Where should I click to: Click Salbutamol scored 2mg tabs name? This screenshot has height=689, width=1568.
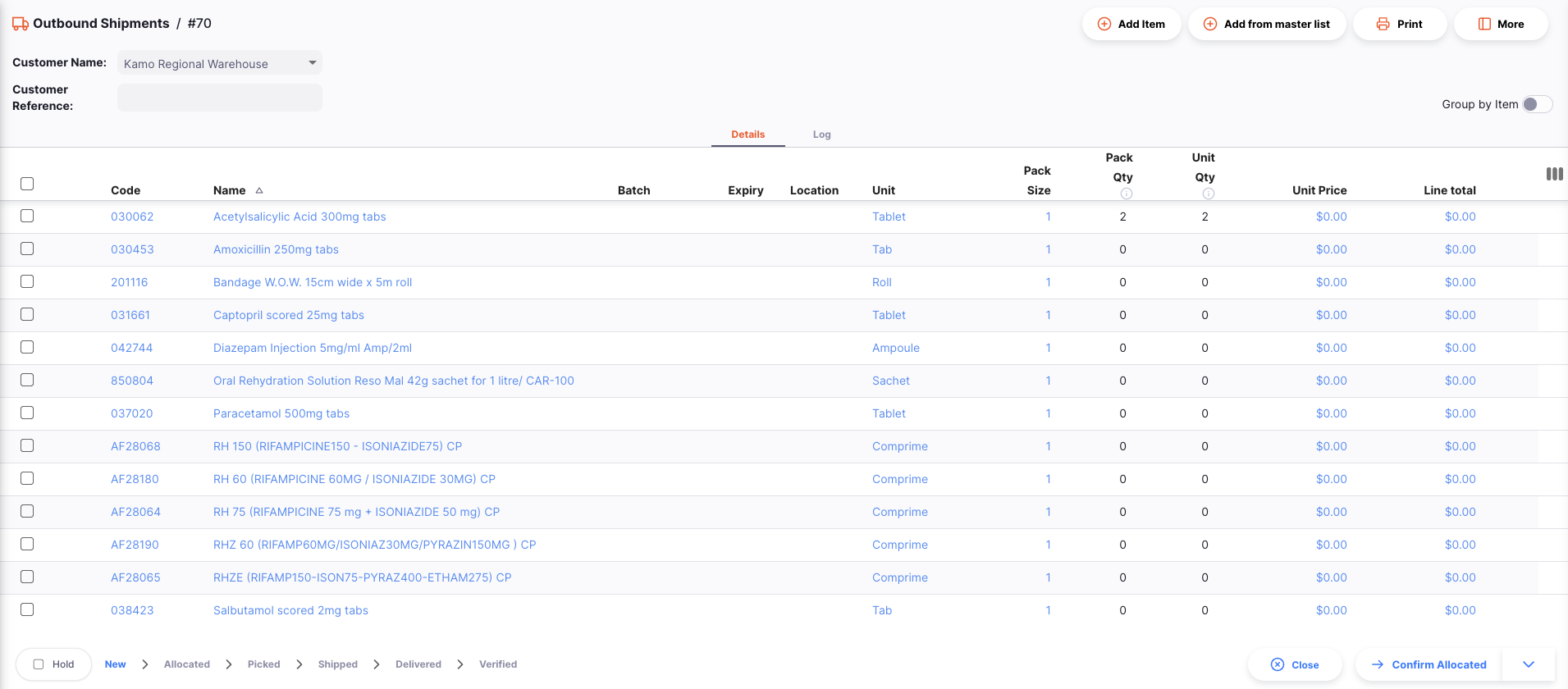(290, 610)
